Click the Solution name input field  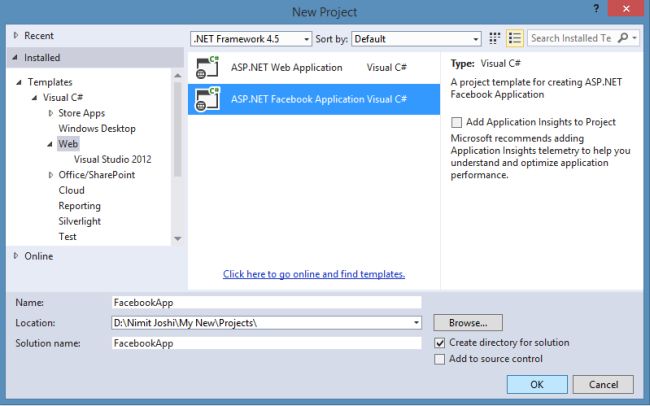pyautogui.click(x=267, y=343)
